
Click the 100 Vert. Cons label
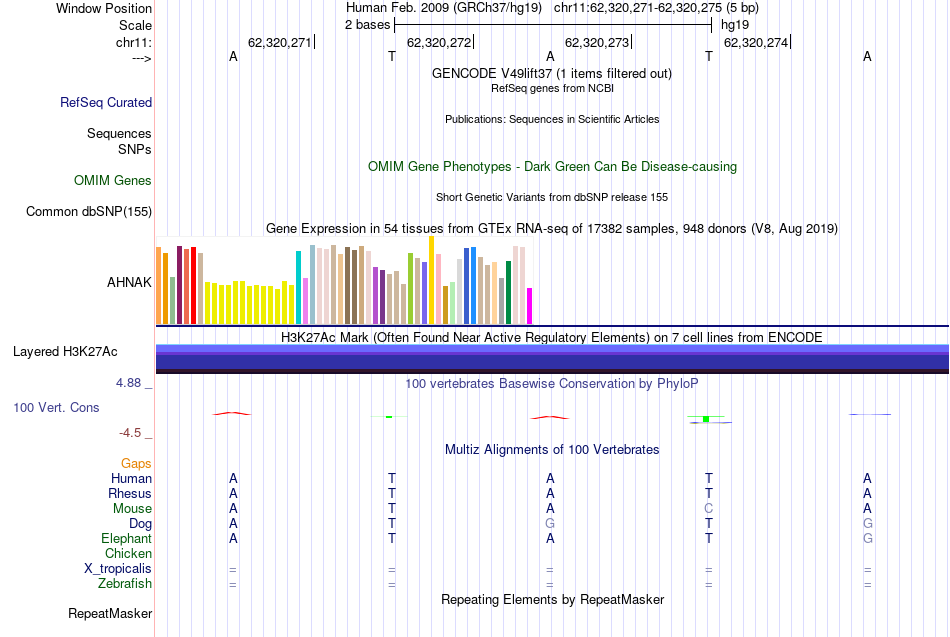click(x=56, y=407)
